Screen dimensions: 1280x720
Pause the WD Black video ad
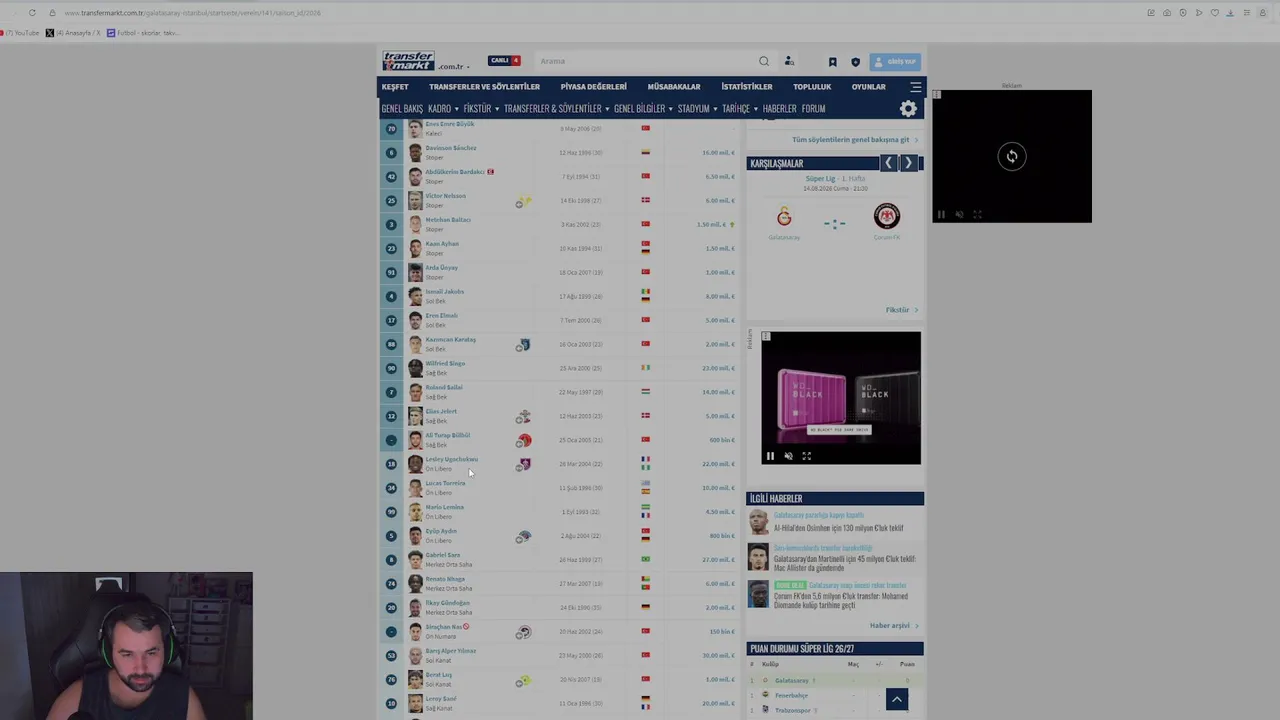(x=770, y=456)
